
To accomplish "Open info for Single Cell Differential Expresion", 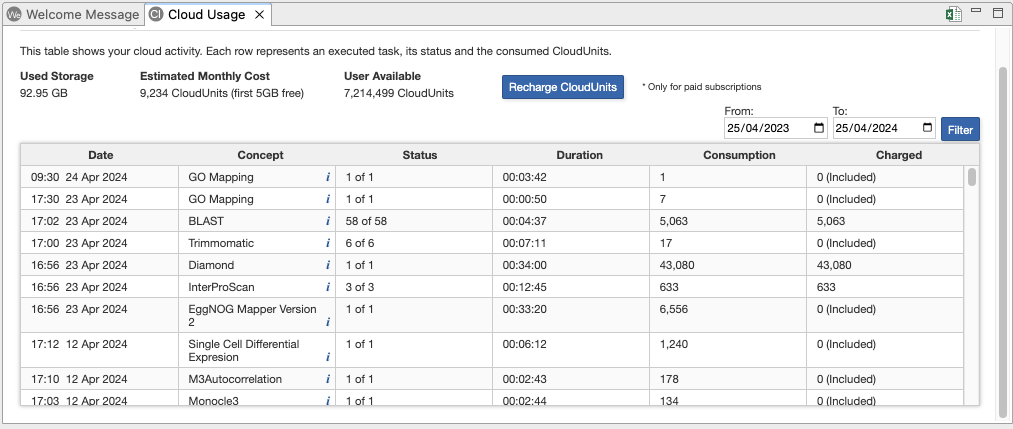I will click(327, 357).
